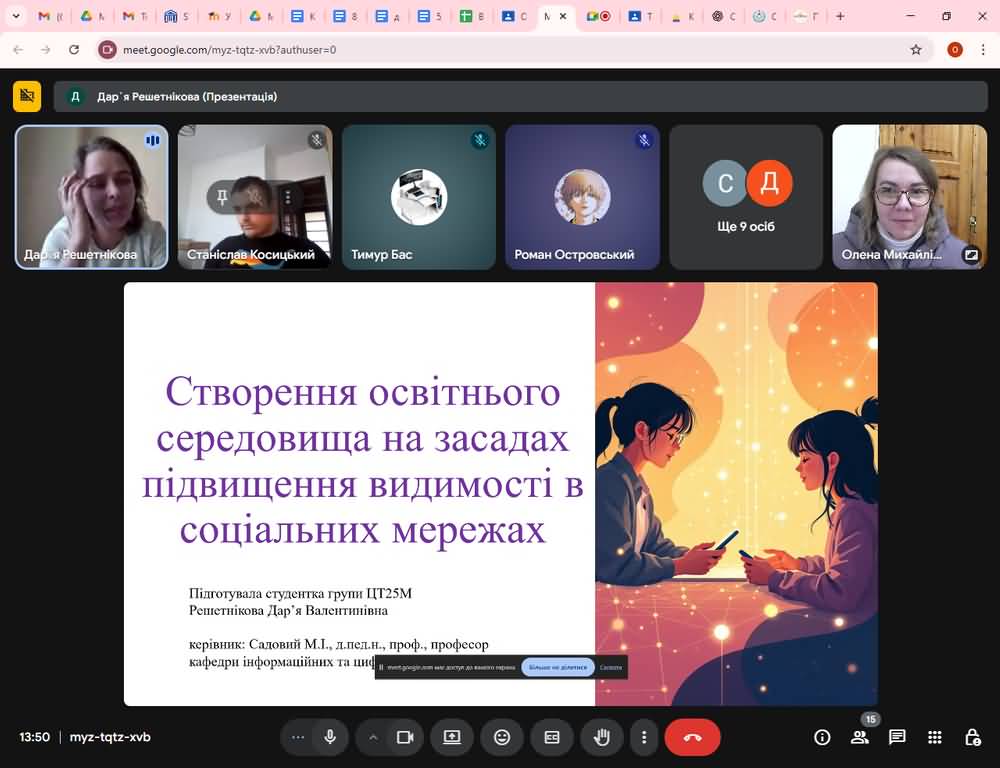Open audio settings dots beside microphone

tap(297, 737)
